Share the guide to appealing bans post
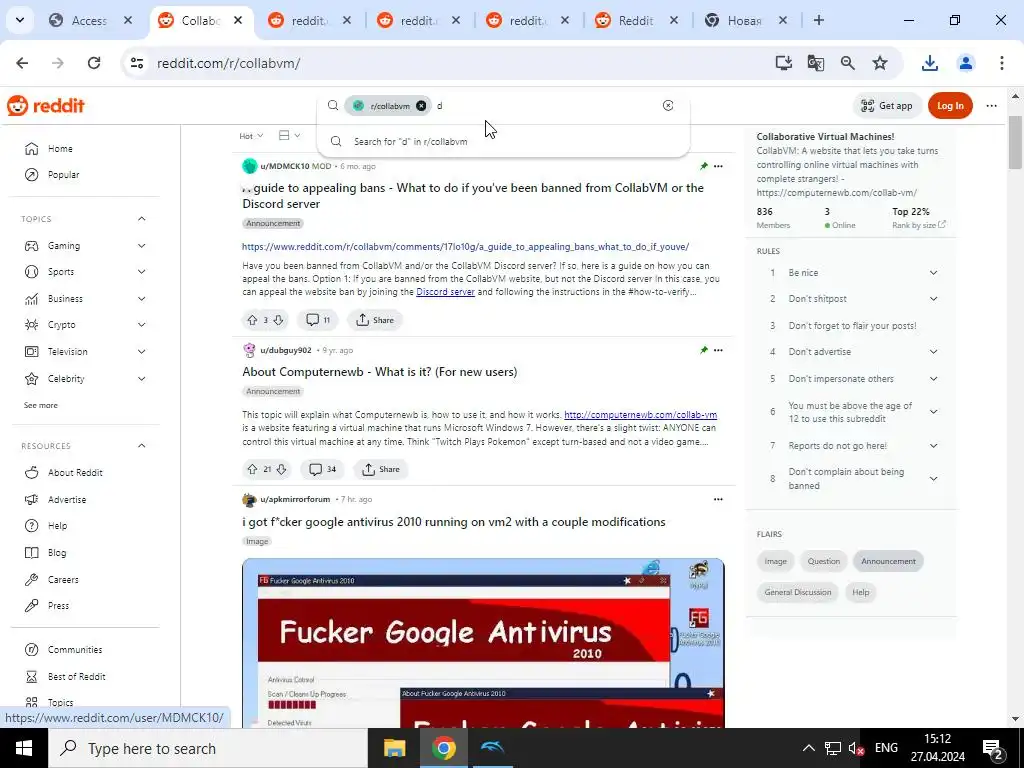This screenshot has width=1024, height=768. pyautogui.click(x=375, y=320)
